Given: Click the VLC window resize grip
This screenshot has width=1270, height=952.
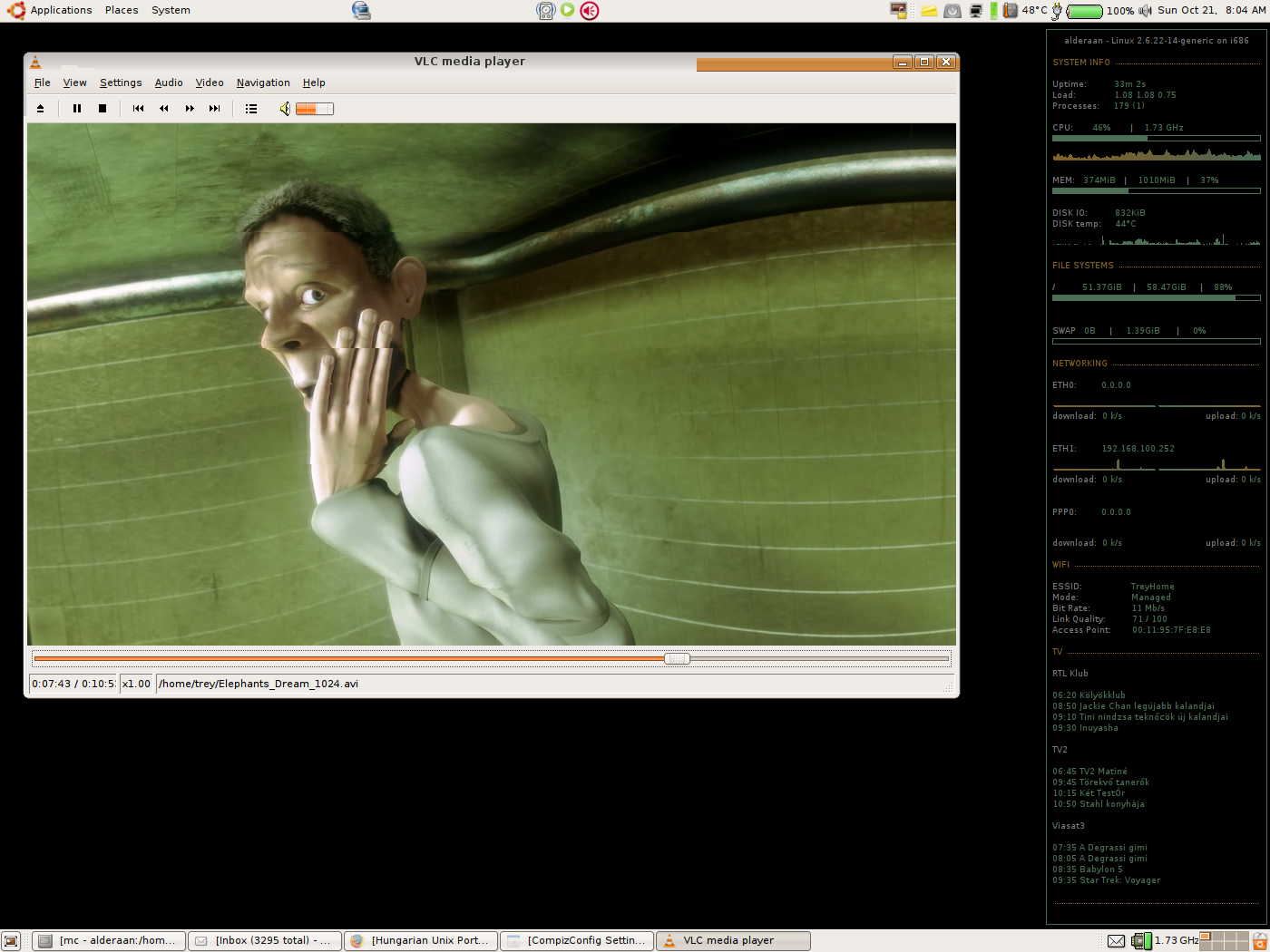Looking at the screenshot, I should pyautogui.click(x=950, y=689).
